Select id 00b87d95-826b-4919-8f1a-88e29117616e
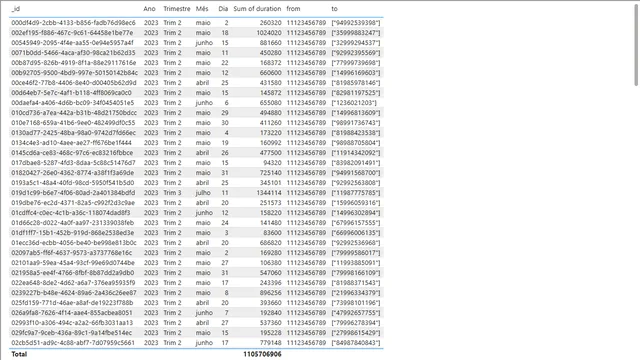Viewport: 640px width, 360px height. click(x=74, y=63)
